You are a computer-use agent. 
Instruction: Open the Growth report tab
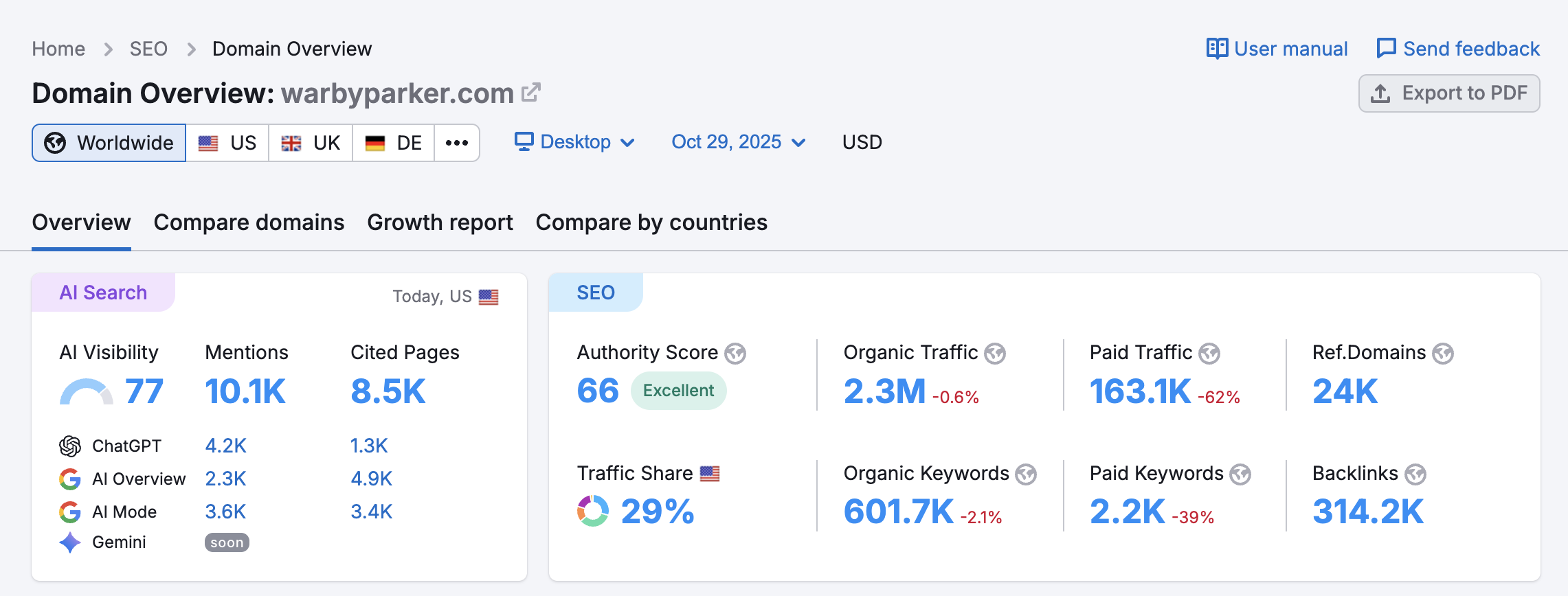coord(440,222)
